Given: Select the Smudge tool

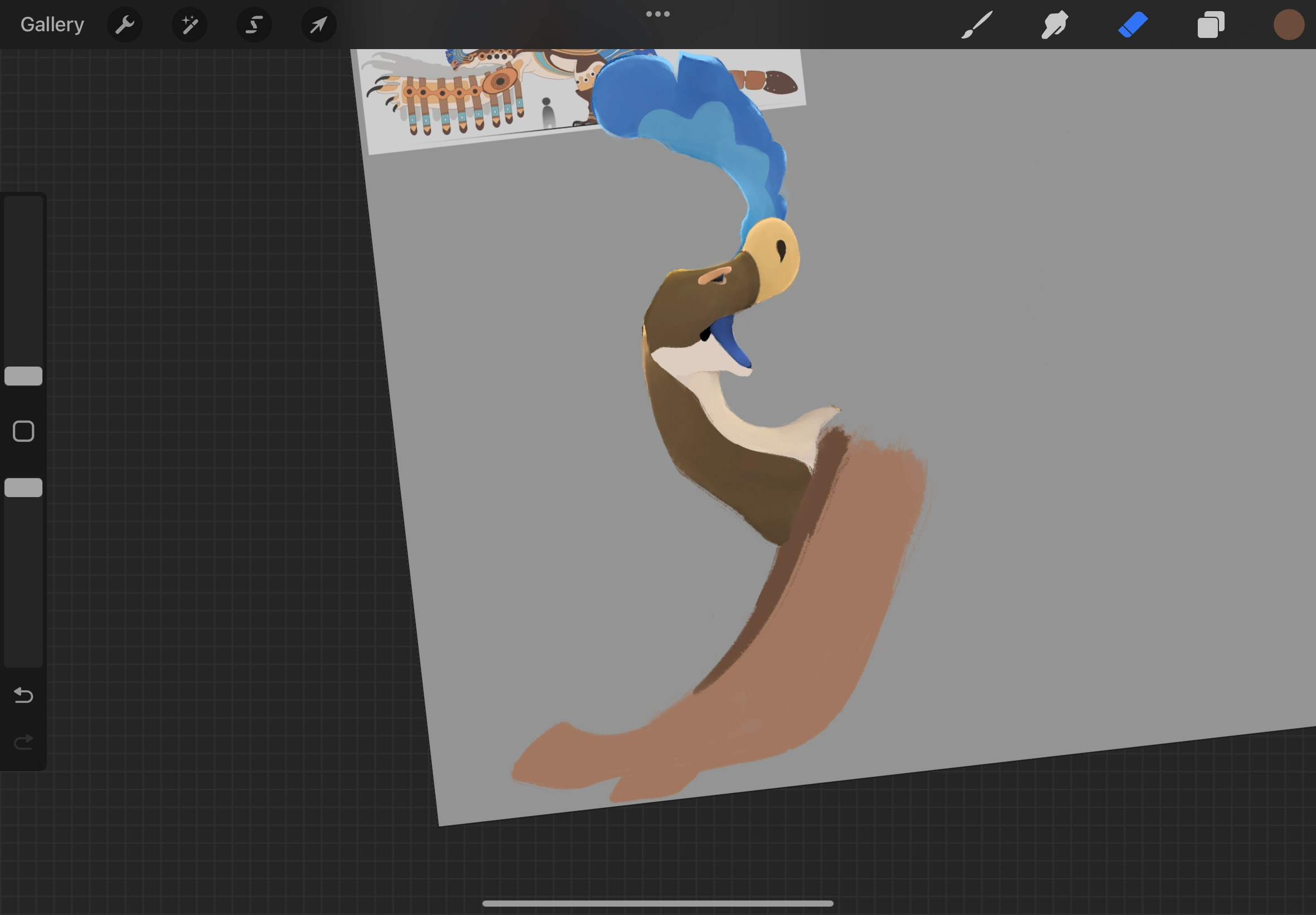Looking at the screenshot, I should (1054, 24).
